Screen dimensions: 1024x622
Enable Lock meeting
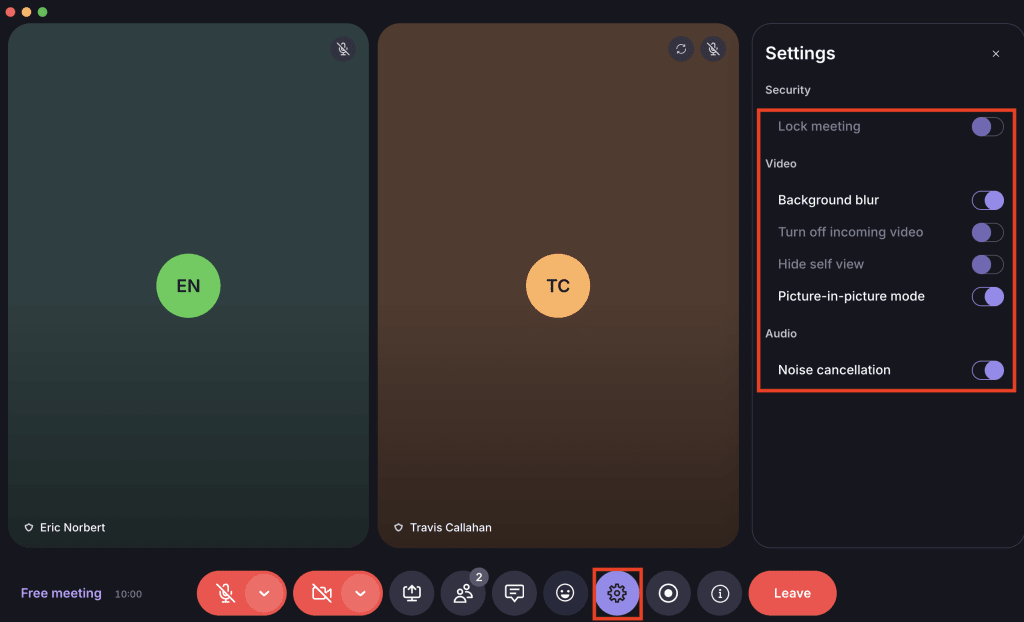(987, 126)
